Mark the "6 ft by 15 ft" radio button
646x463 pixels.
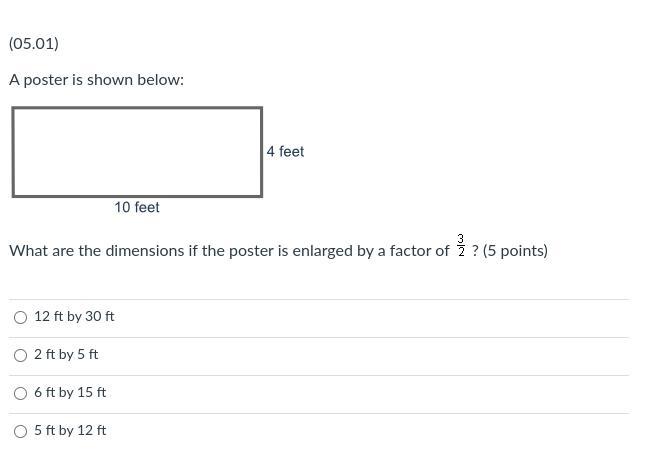point(21,393)
